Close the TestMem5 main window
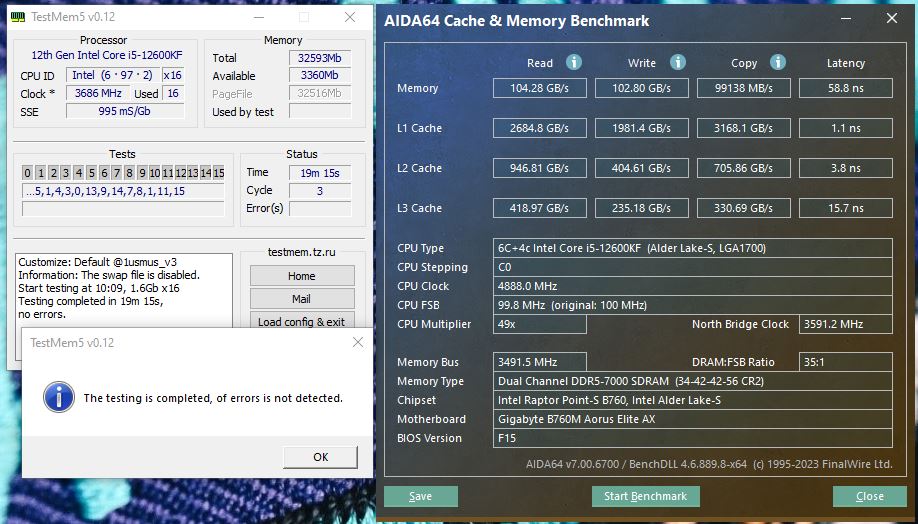 coord(350,17)
